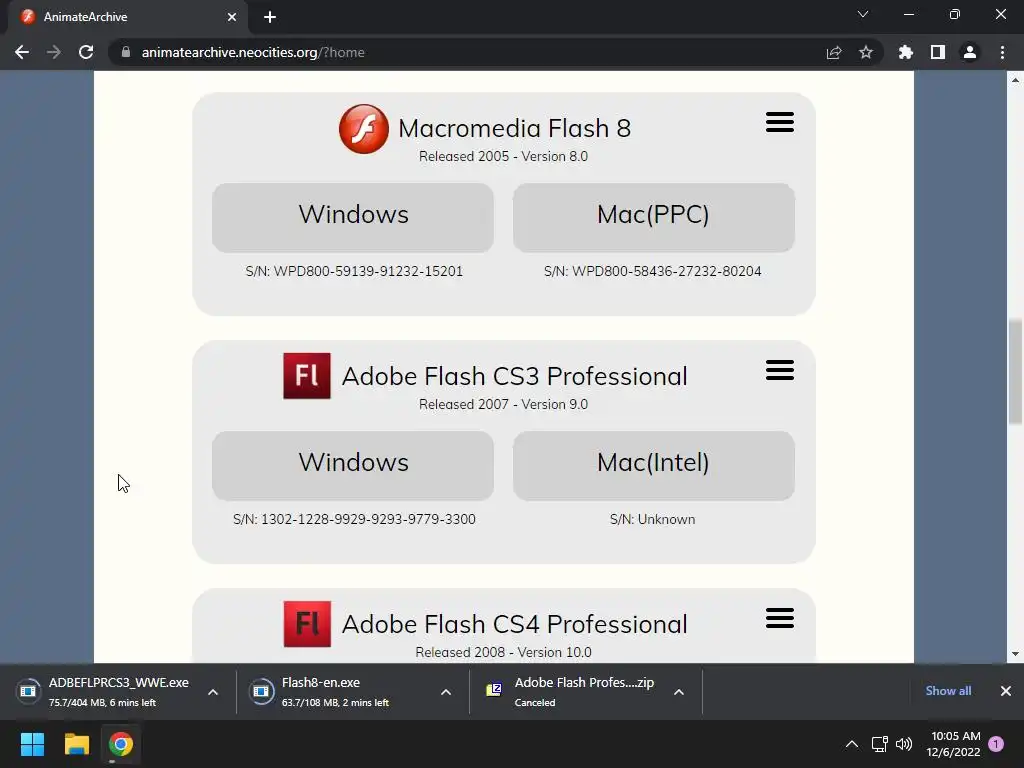1024x768 pixels.
Task: Toggle the browser side panel icon
Action: pos(938,52)
